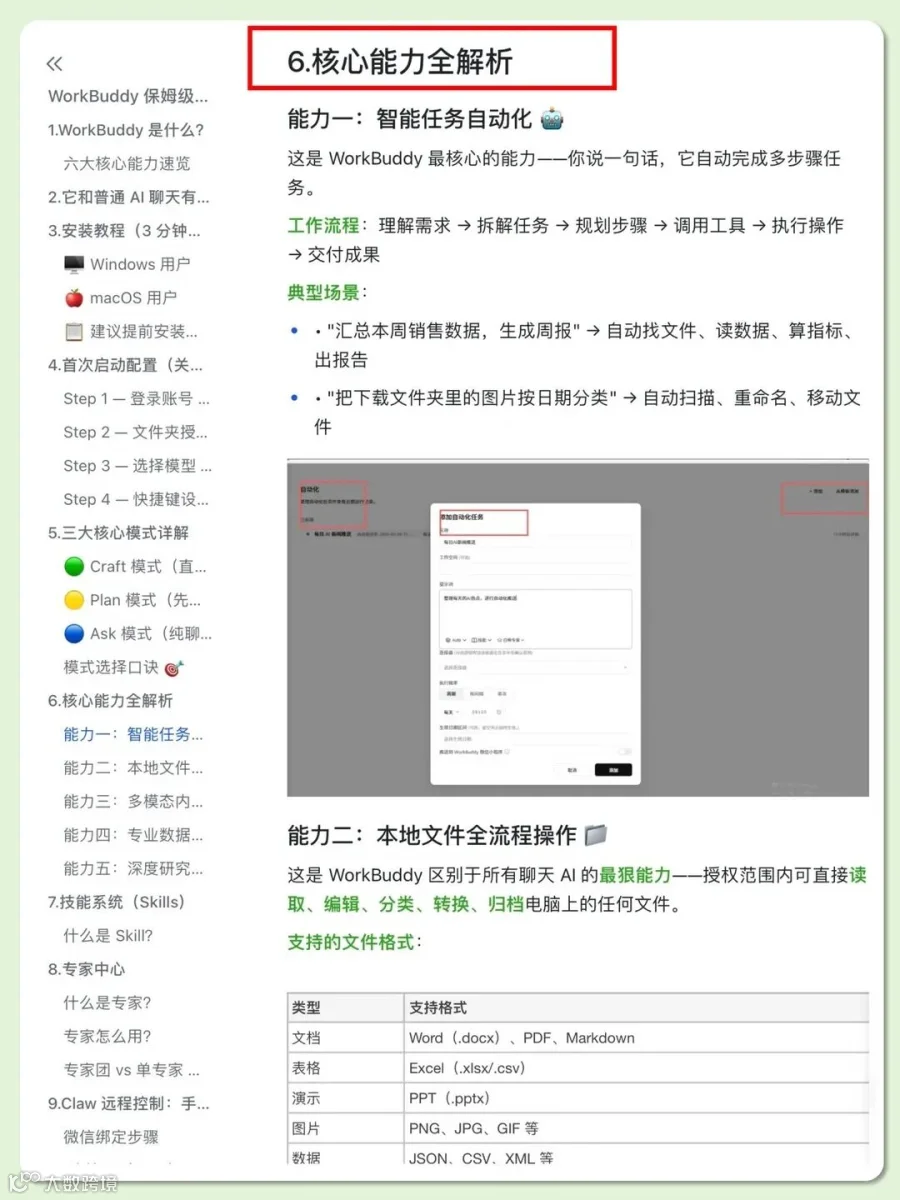Jump to 'Step 1 — 登录账号' entry

pyautogui.click(x=137, y=398)
